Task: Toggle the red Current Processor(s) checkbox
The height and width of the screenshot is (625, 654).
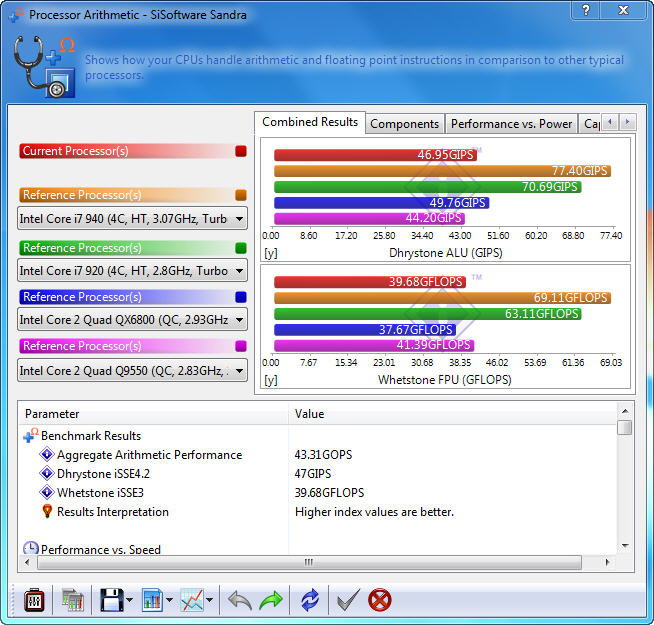Action: (x=241, y=151)
